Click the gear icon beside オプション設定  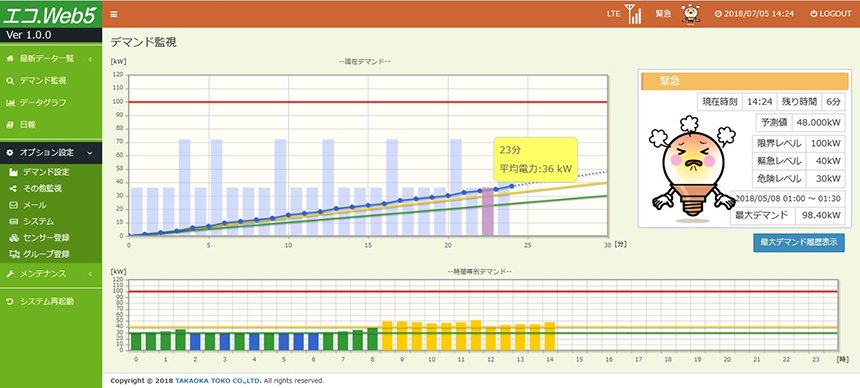pos(10,152)
